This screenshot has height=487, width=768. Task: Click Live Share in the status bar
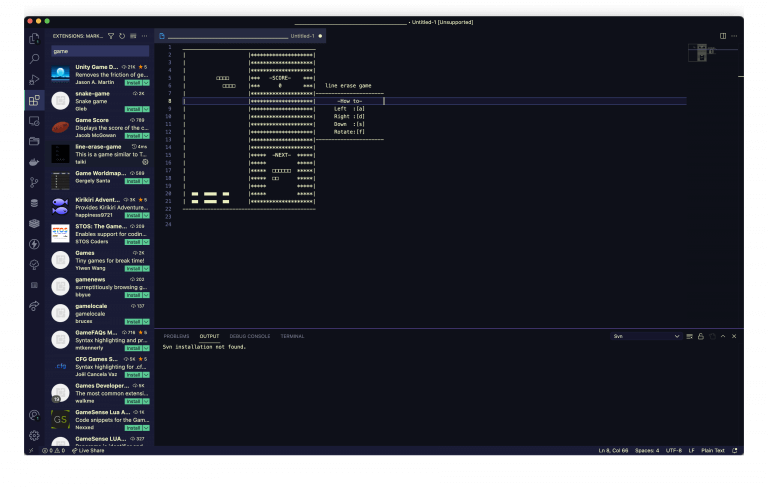pos(87,451)
